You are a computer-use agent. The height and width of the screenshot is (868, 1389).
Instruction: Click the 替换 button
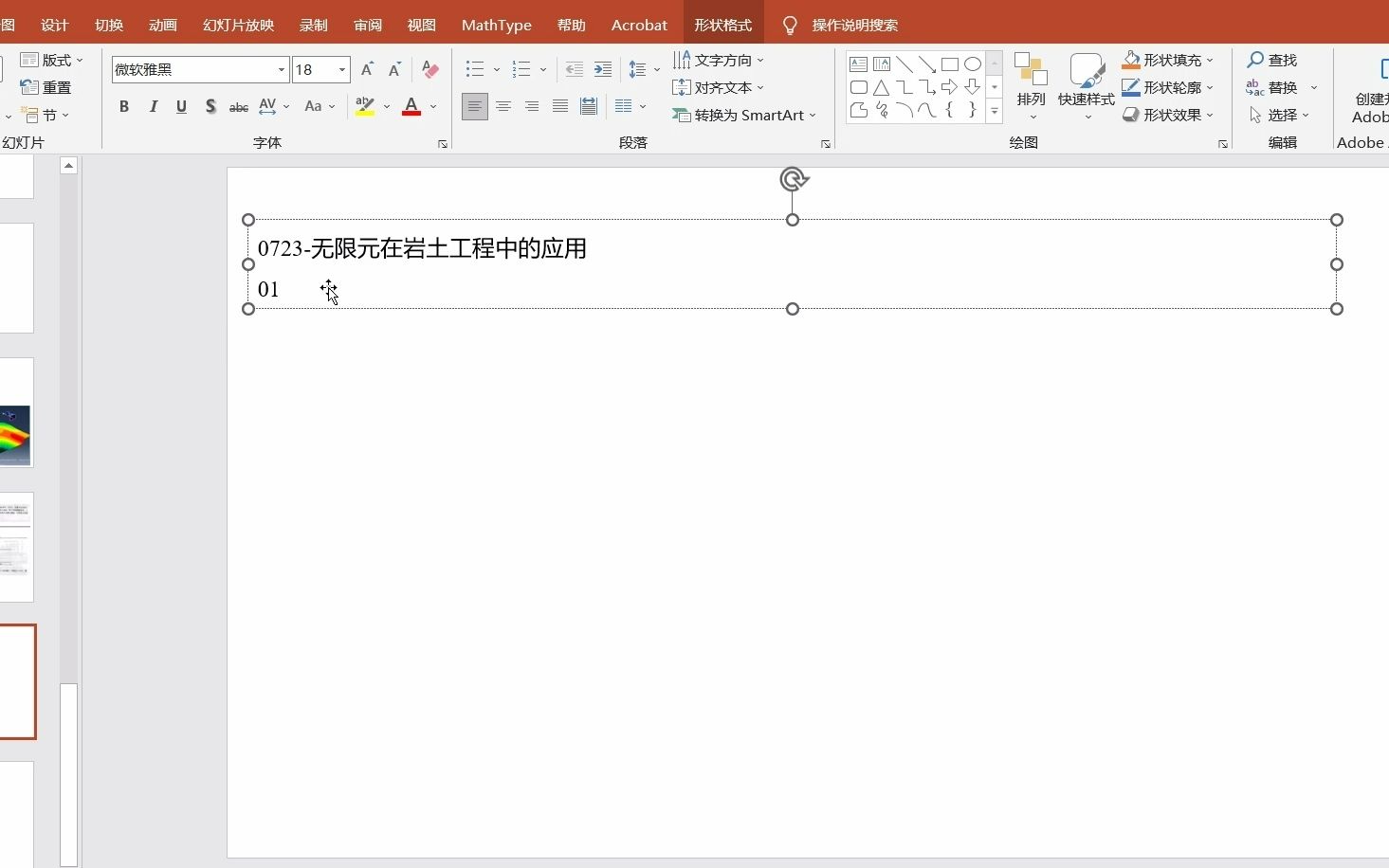click(1283, 87)
